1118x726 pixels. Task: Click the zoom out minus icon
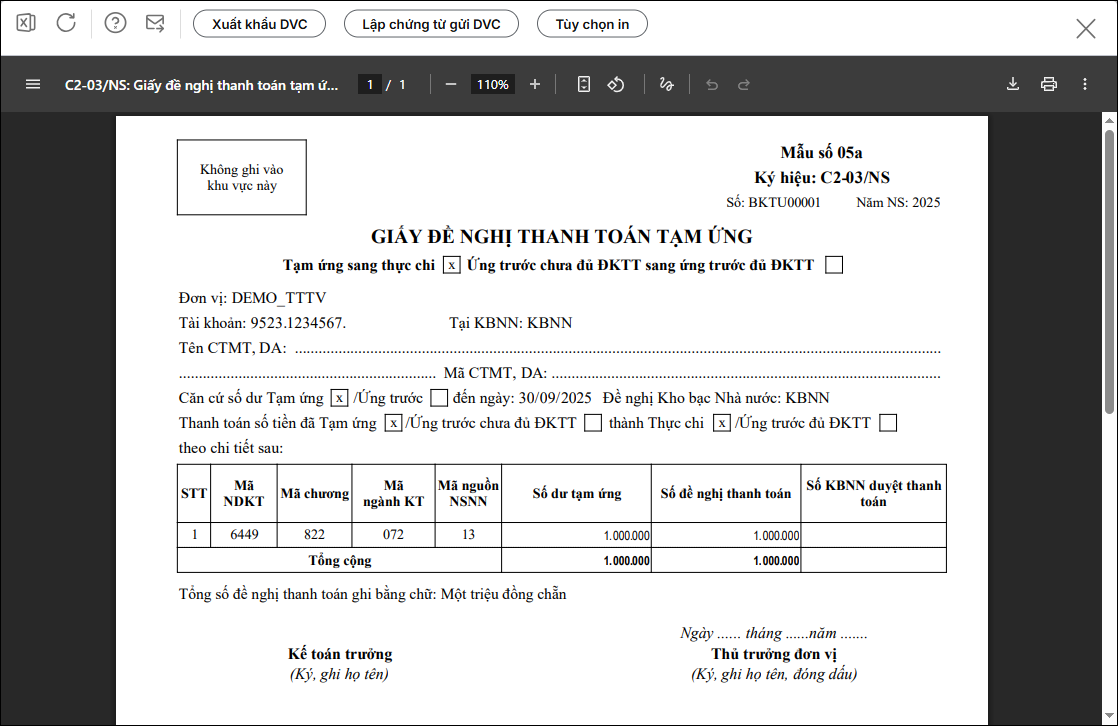coord(451,84)
